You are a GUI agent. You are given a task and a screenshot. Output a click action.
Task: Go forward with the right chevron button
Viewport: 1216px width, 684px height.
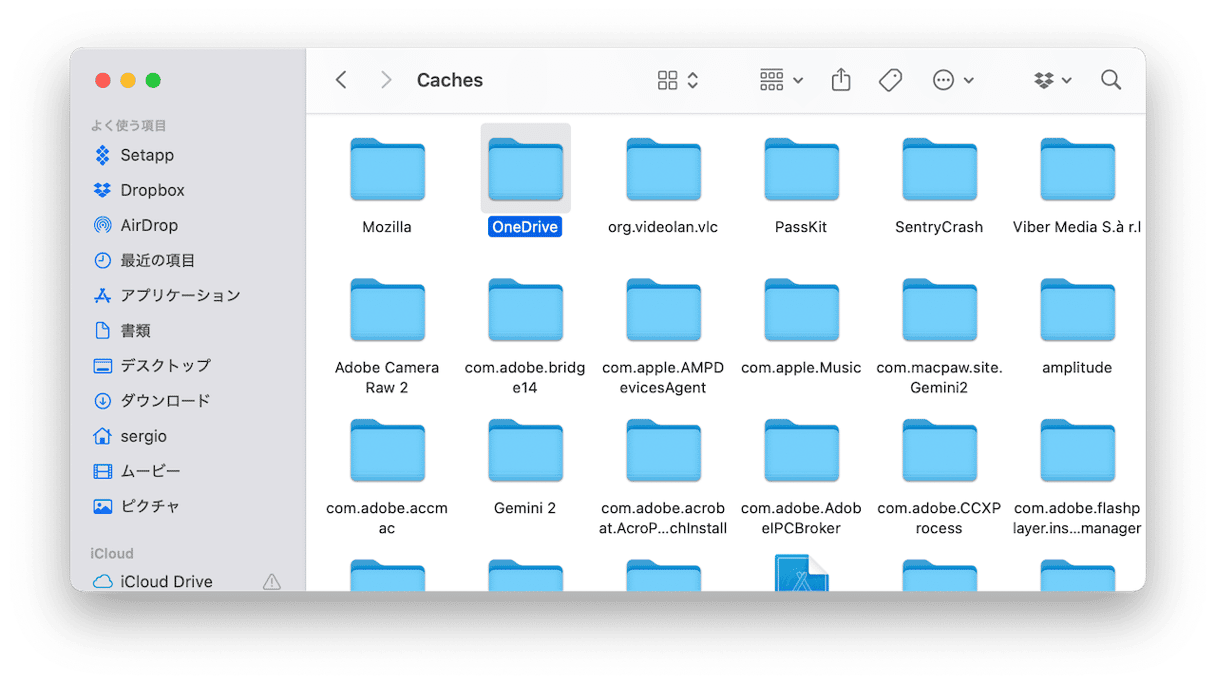point(386,80)
